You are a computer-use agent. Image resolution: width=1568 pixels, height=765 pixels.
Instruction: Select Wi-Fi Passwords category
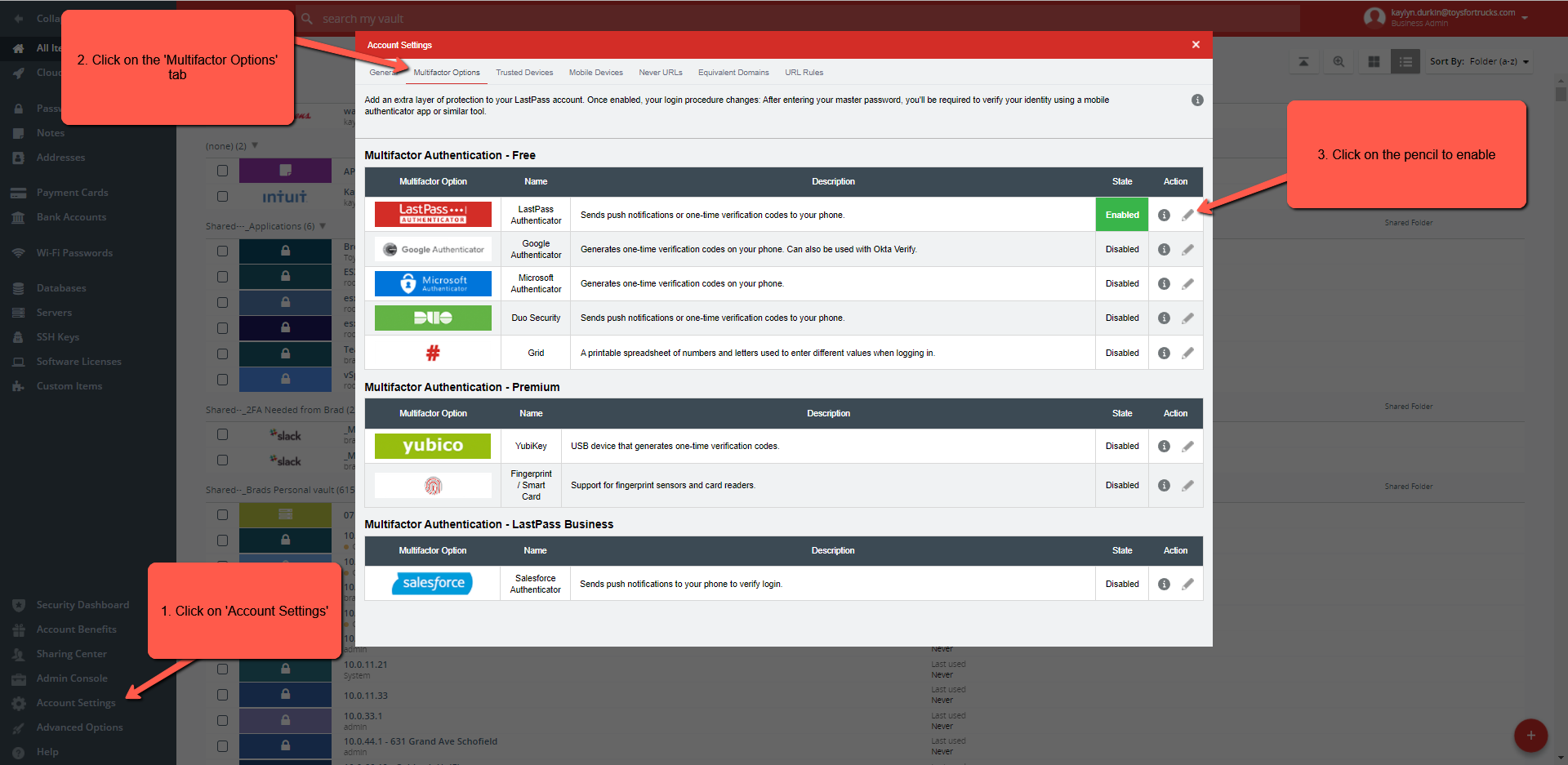coord(74,253)
